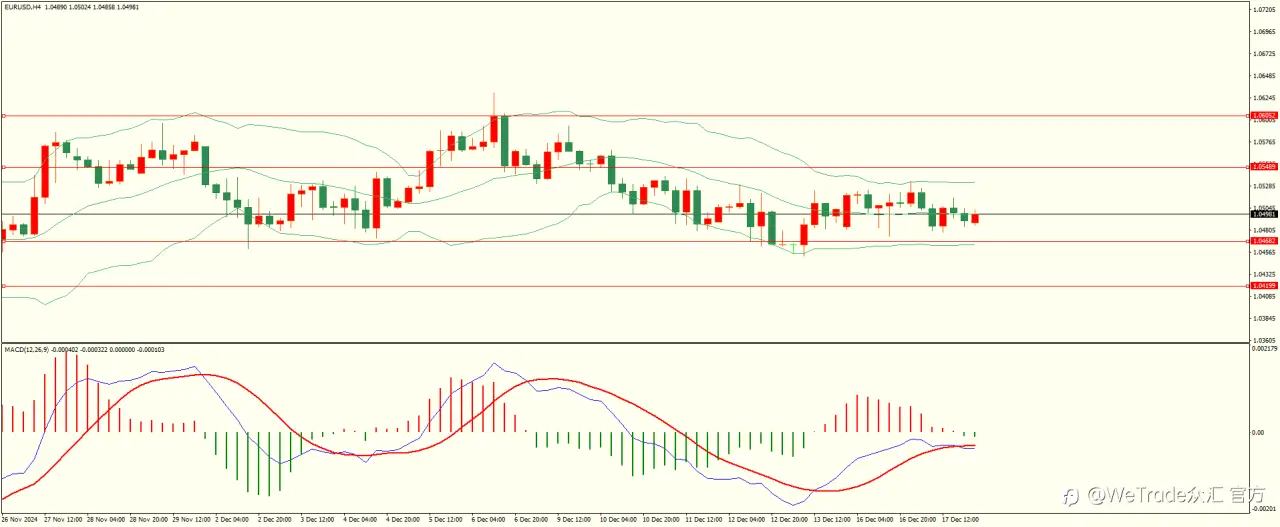The height and width of the screenshot is (527, 1280).
Task: Click the 1.05285 price axis value
Action: point(1264,186)
